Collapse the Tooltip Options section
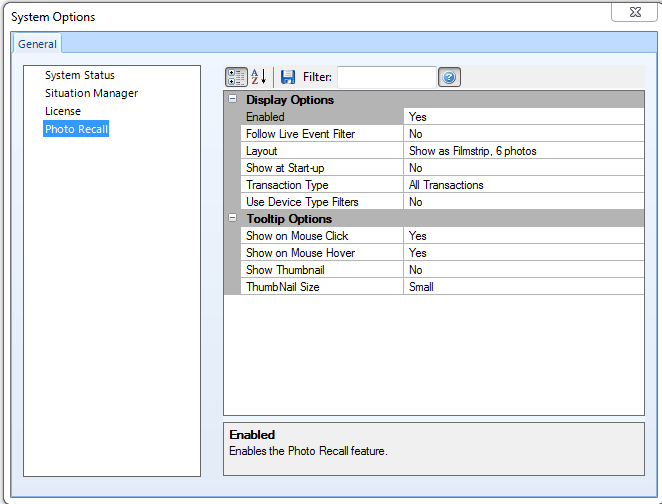Viewport: 662px width, 504px height. 232,219
